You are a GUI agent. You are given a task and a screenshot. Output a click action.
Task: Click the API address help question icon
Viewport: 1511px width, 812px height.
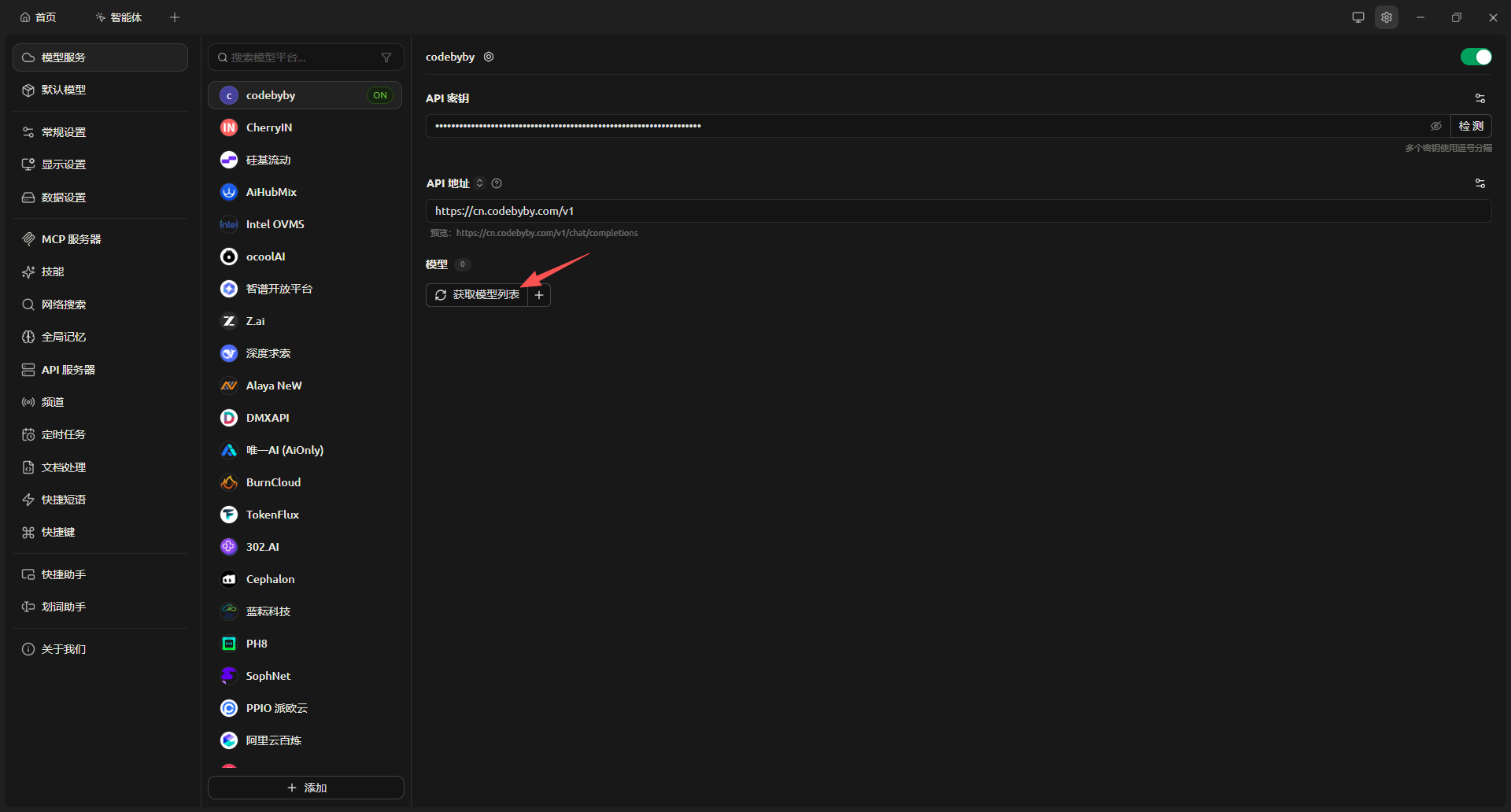coord(497,183)
